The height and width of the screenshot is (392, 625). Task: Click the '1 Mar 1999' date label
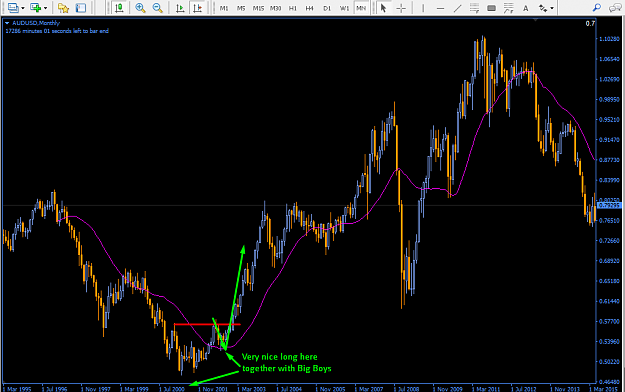tap(134, 389)
